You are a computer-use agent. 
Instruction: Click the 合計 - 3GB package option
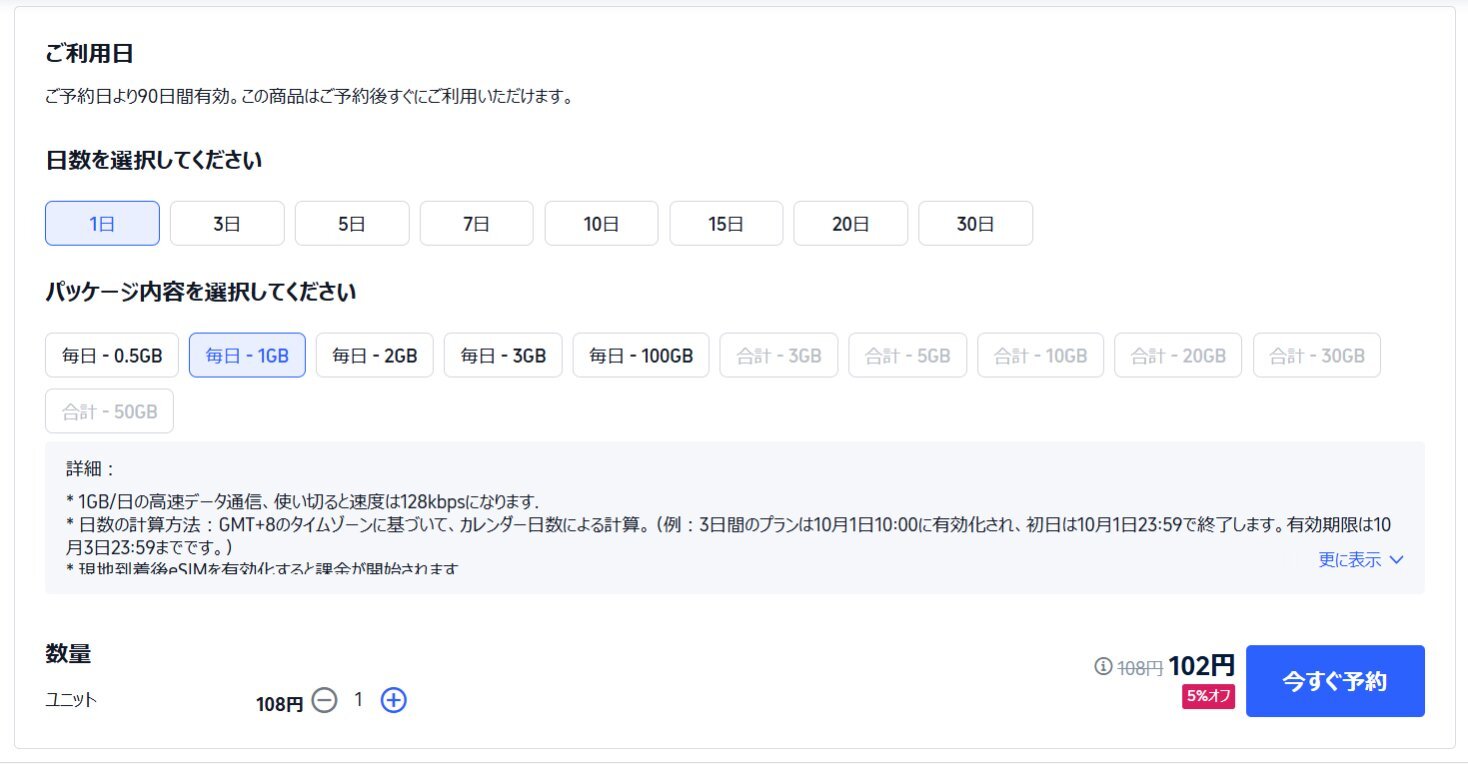(779, 355)
